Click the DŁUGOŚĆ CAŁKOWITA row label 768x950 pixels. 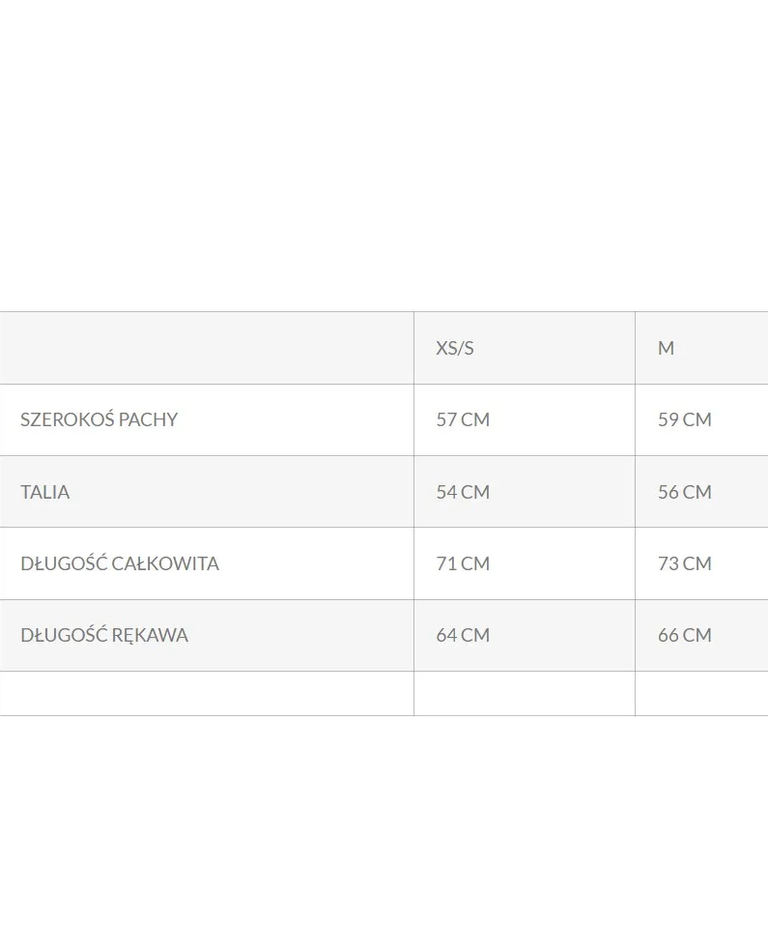coord(120,564)
